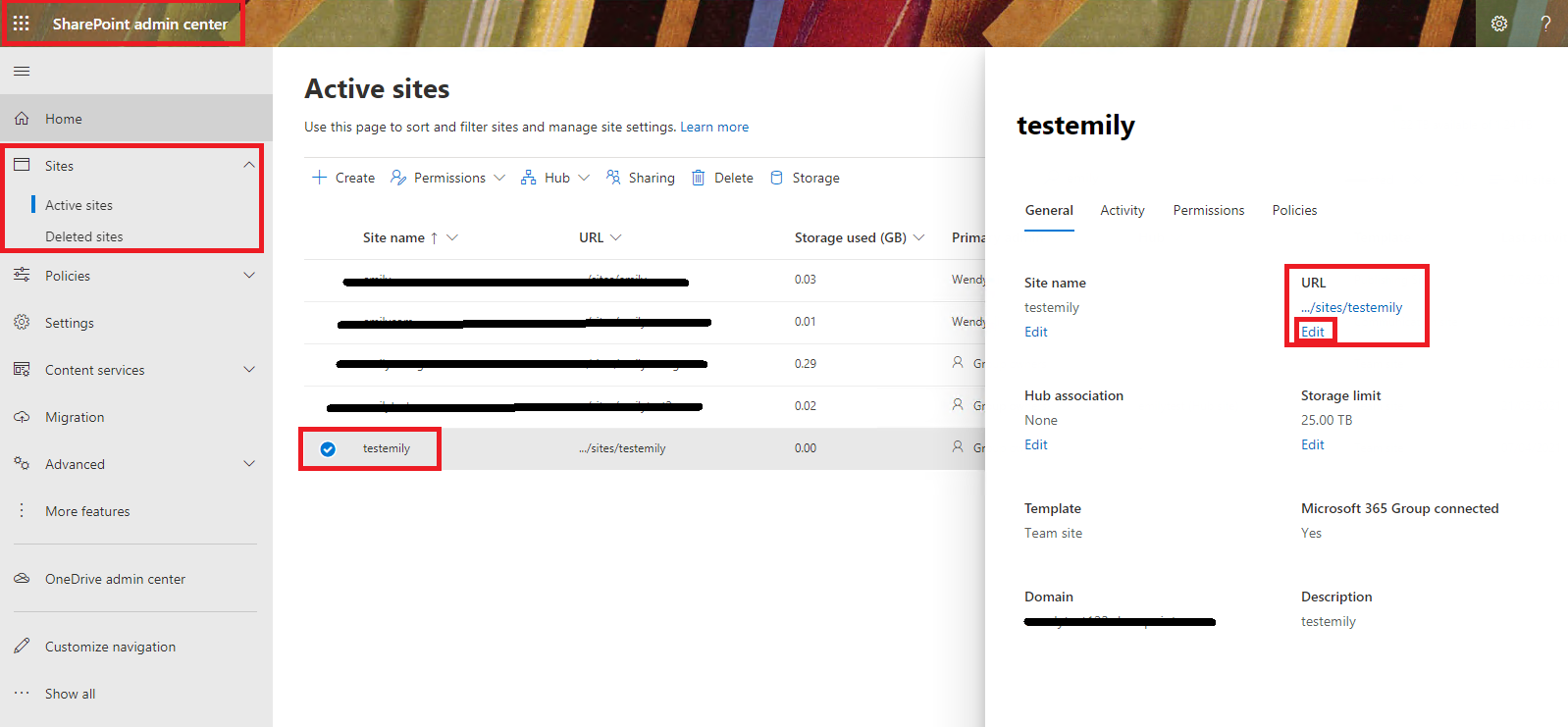Image resolution: width=1568 pixels, height=727 pixels.
Task: Open the help question mark icon
Action: [x=1545, y=24]
